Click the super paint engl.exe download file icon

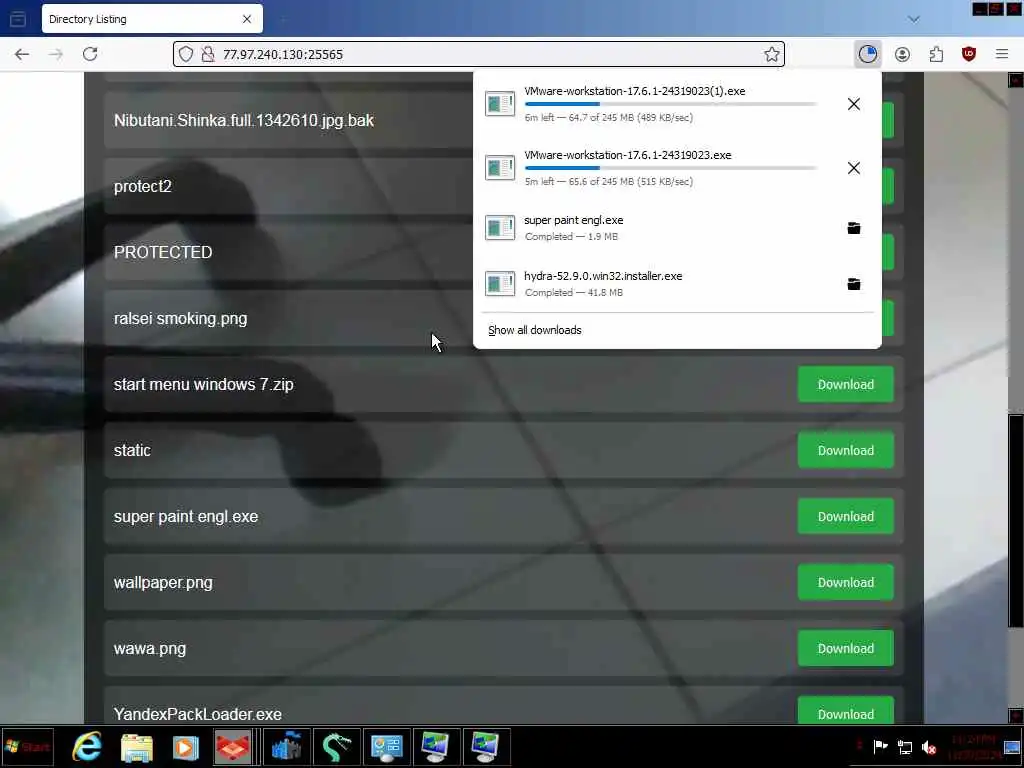(x=500, y=228)
